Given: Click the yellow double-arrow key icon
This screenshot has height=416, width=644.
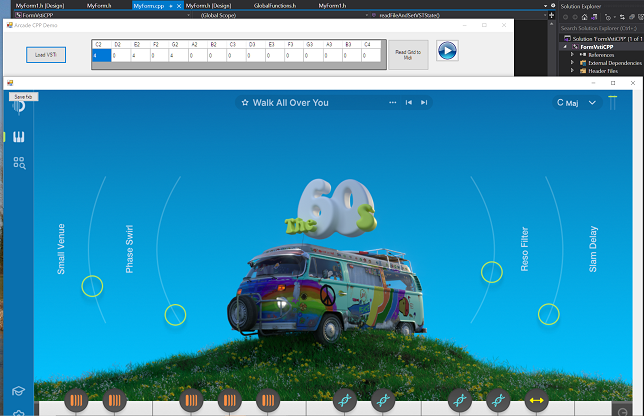Looking at the screenshot, I should click(536, 400).
